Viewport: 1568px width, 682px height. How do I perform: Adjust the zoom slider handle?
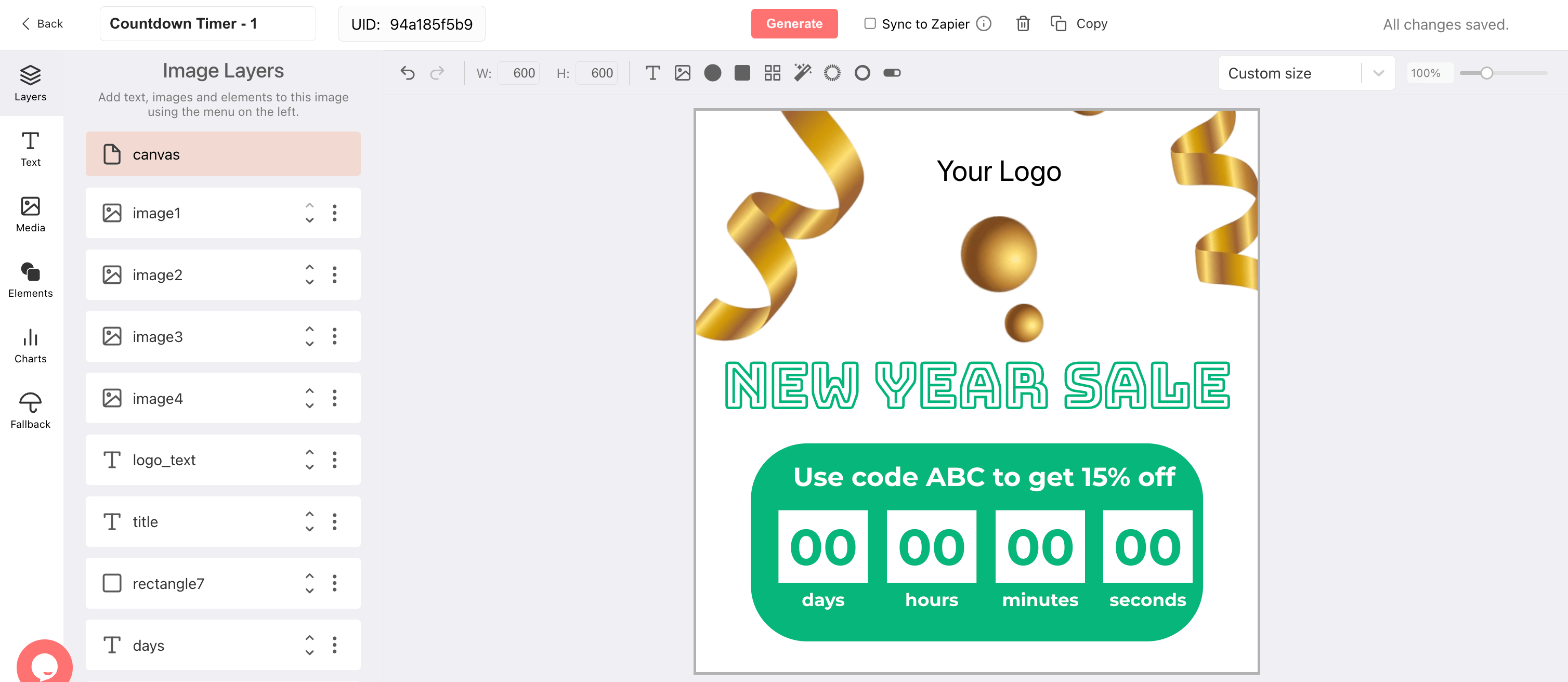pos(1486,73)
